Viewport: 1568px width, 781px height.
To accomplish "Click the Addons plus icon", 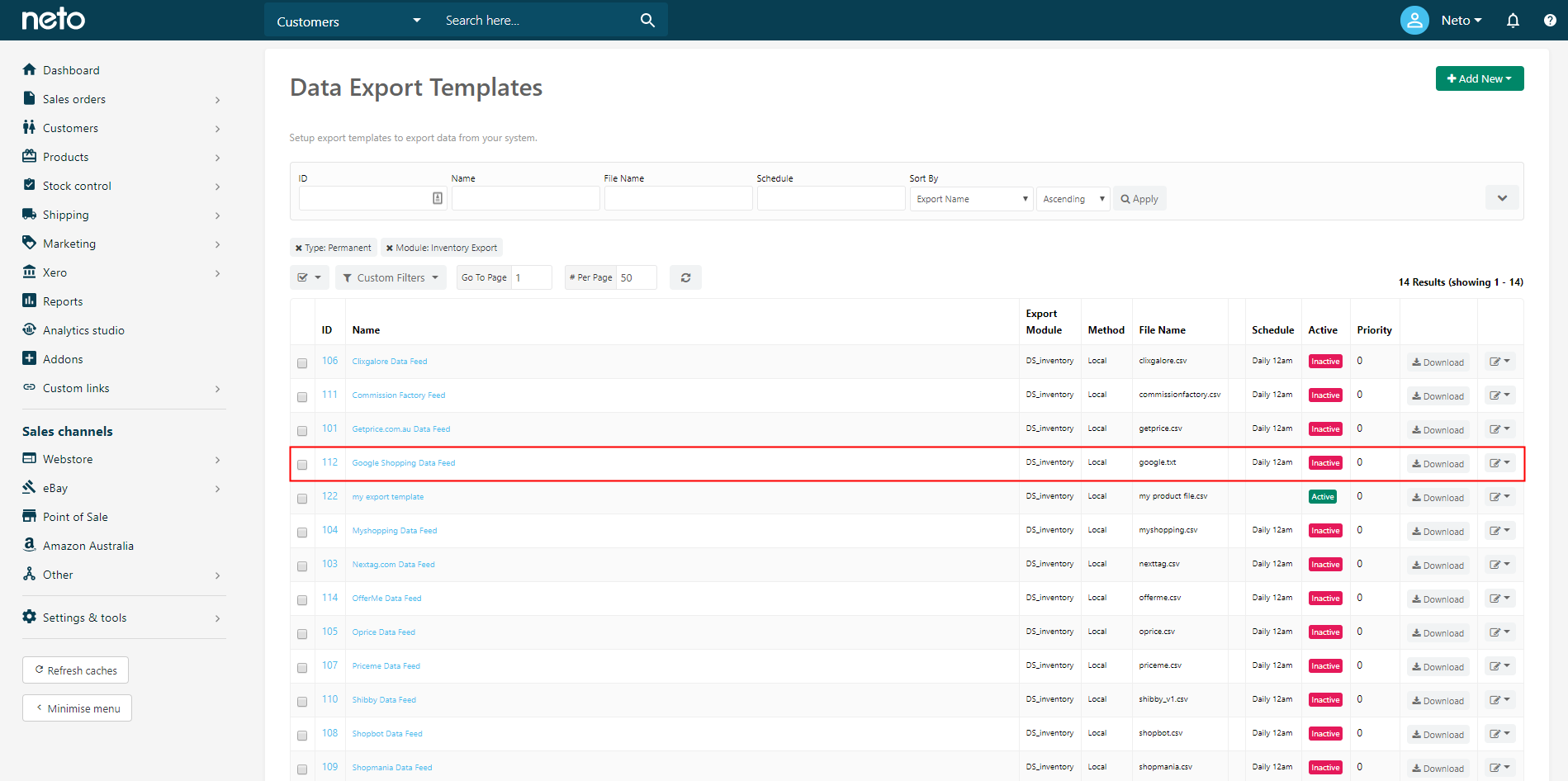I will click(x=30, y=358).
